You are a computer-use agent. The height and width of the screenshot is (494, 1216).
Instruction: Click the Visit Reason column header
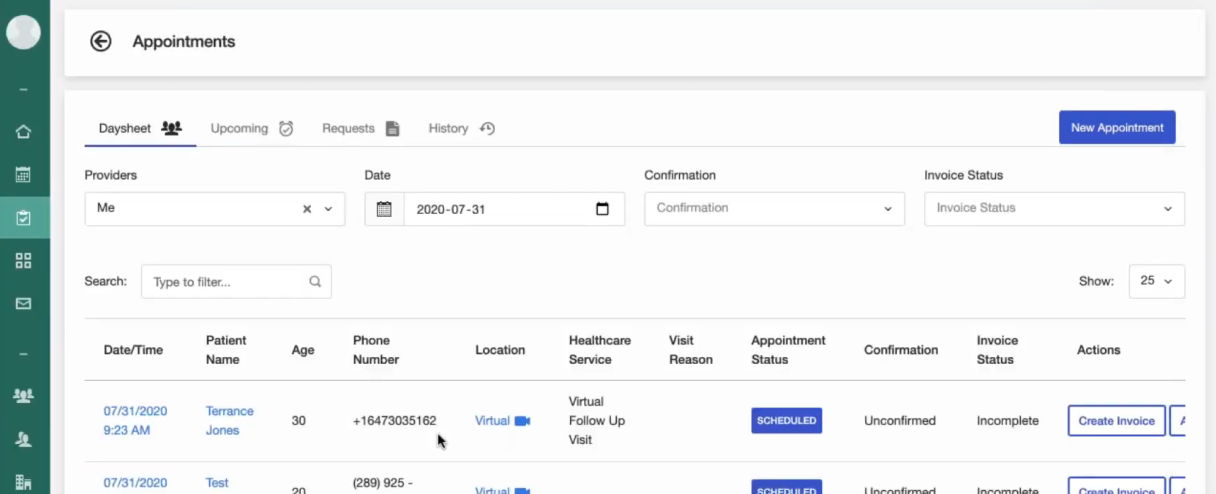point(691,350)
